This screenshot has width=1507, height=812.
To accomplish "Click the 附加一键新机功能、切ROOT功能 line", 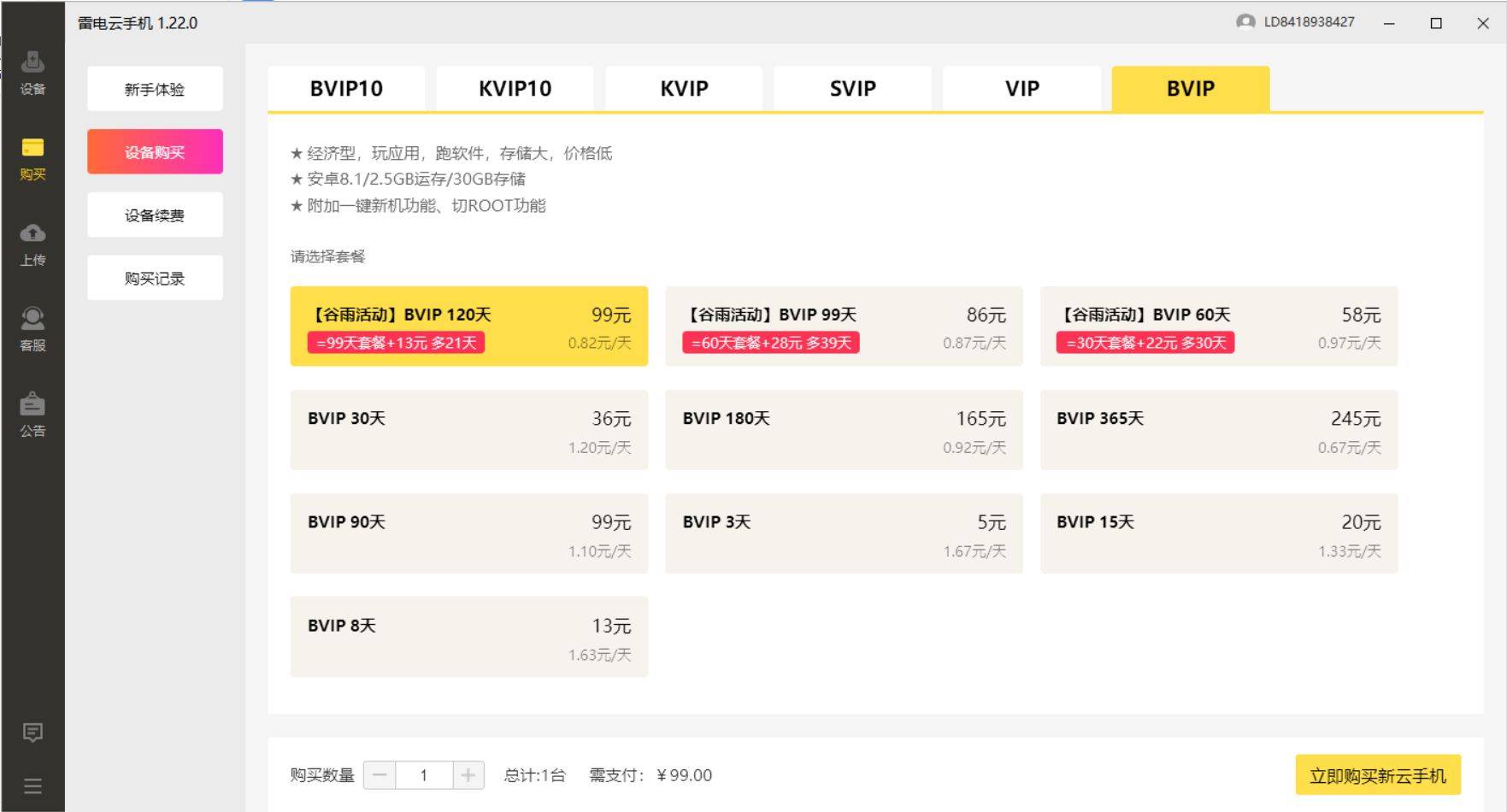I will (418, 206).
